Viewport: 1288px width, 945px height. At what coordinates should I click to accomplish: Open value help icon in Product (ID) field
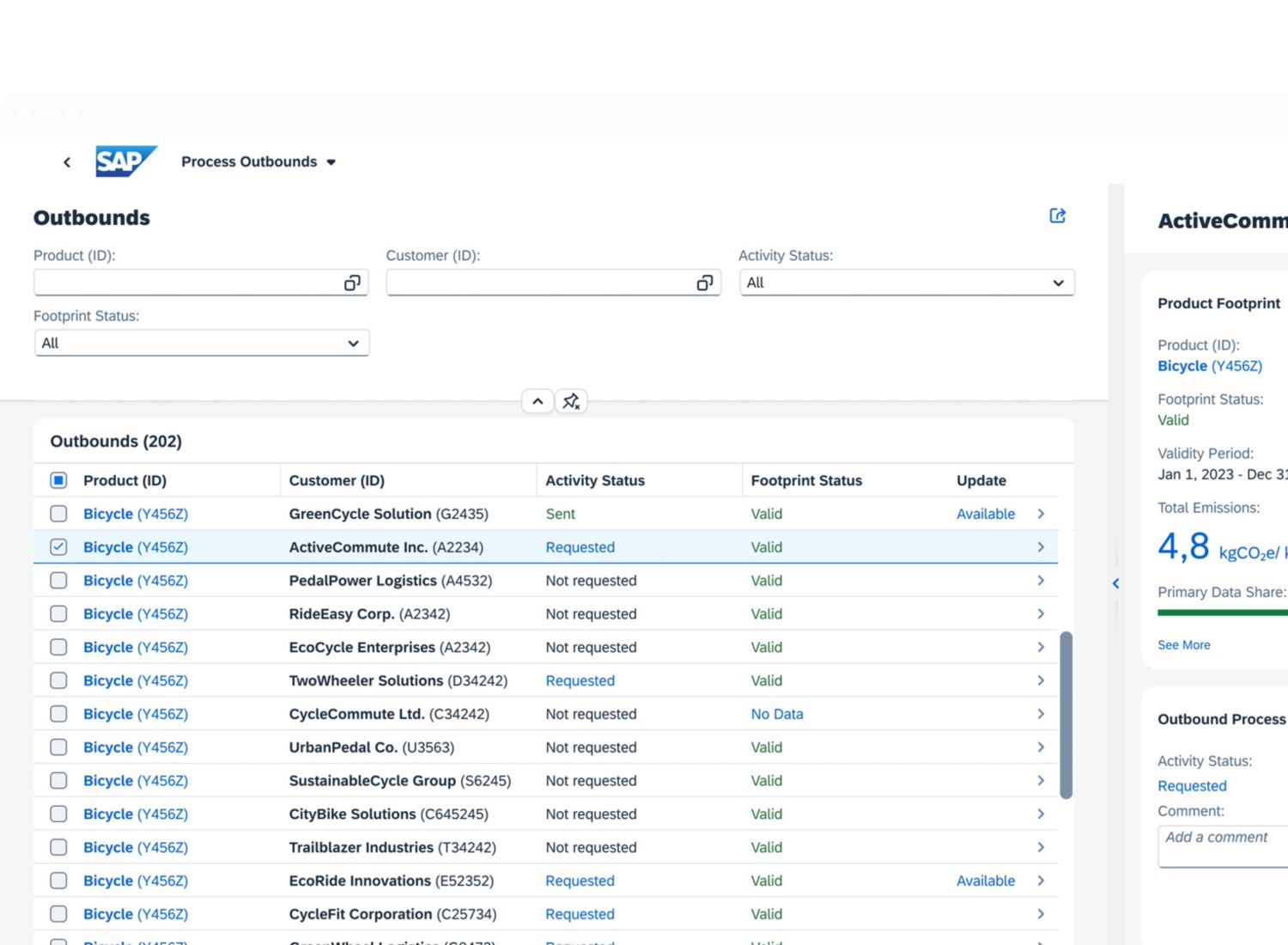pyautogui.click(x=352, y=283)
